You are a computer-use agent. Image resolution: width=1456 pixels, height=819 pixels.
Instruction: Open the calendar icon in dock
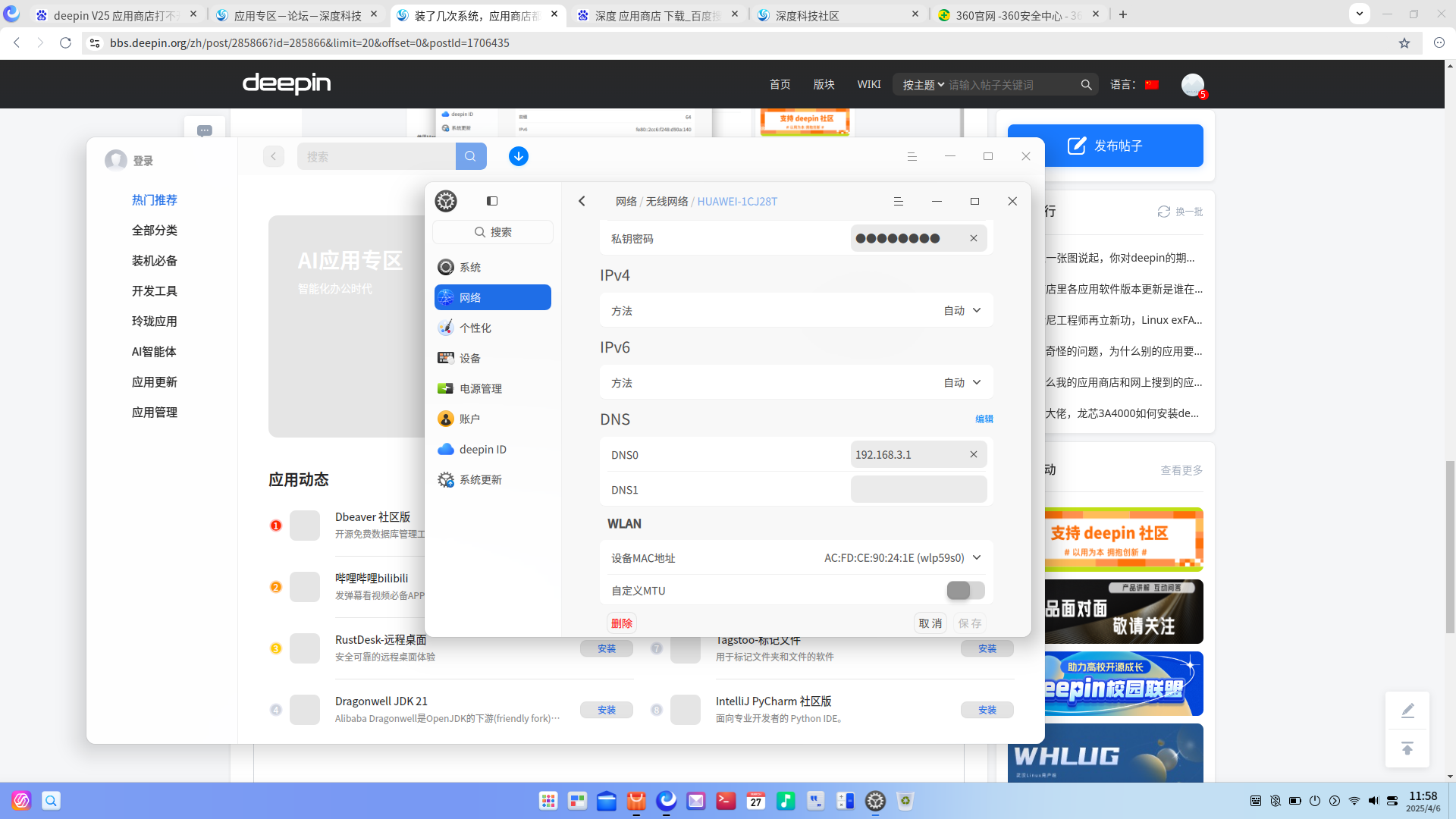tap(755, 801)
